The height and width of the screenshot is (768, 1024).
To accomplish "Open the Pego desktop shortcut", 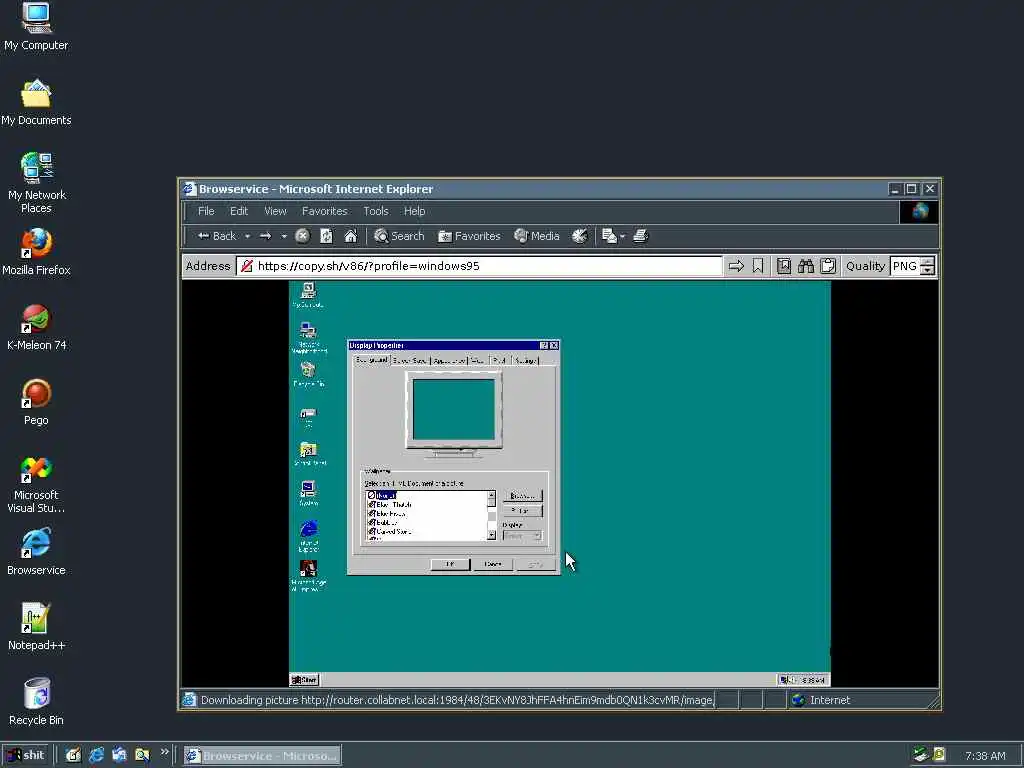I will [36, 402].
